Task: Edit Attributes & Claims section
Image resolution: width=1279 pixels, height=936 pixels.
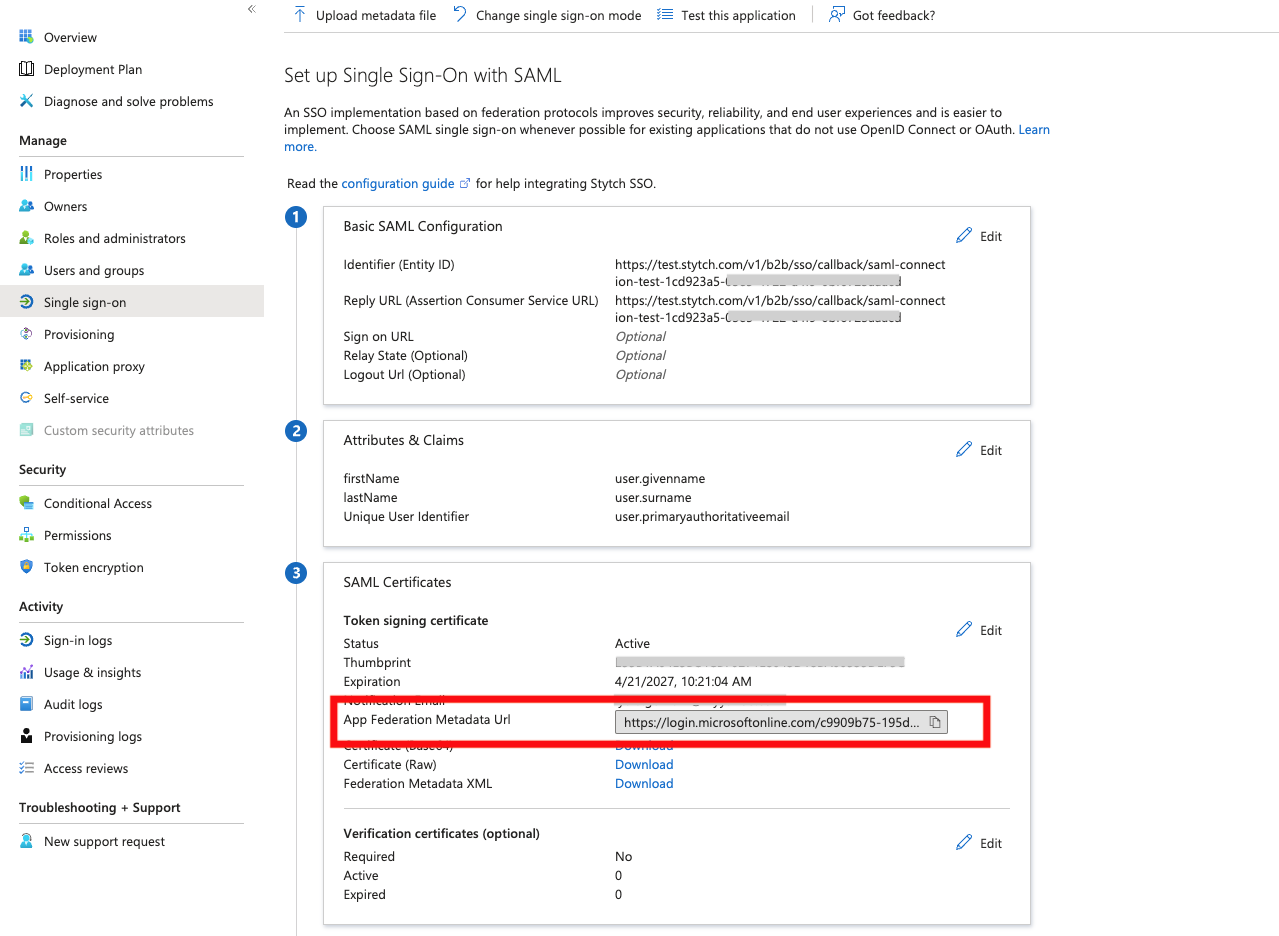Action: [x=979, y=450]
